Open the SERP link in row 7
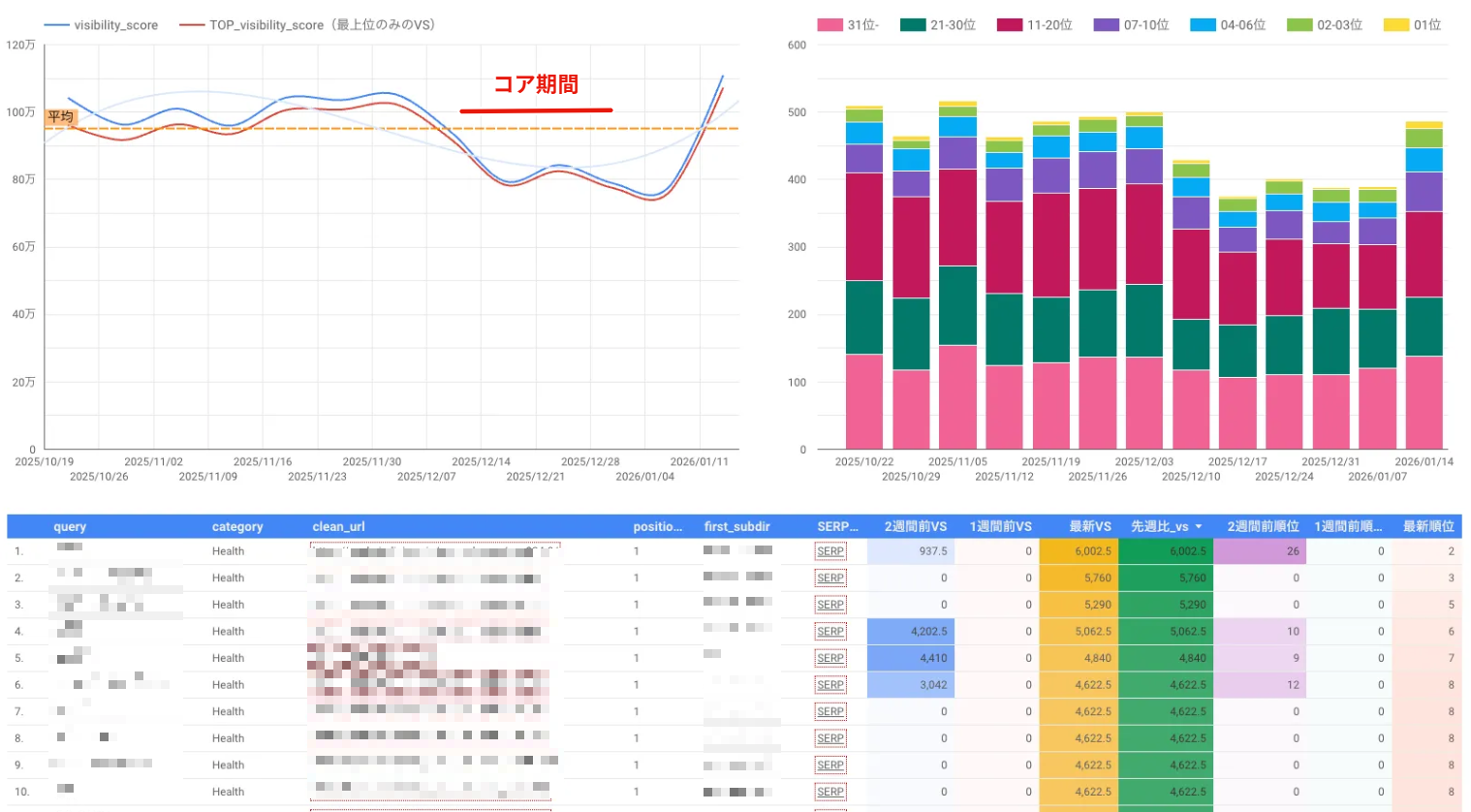 [x=829, y=712]
